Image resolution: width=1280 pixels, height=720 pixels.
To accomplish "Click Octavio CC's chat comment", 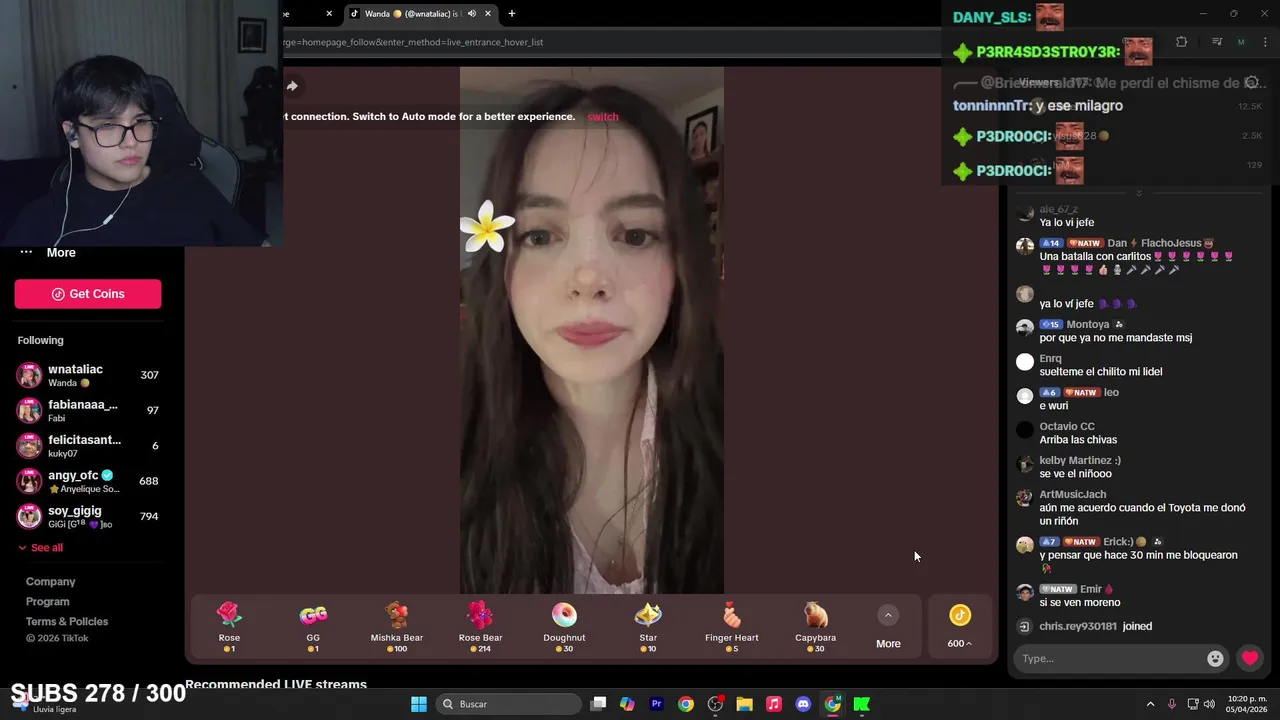I will (x=1078, y=440).
